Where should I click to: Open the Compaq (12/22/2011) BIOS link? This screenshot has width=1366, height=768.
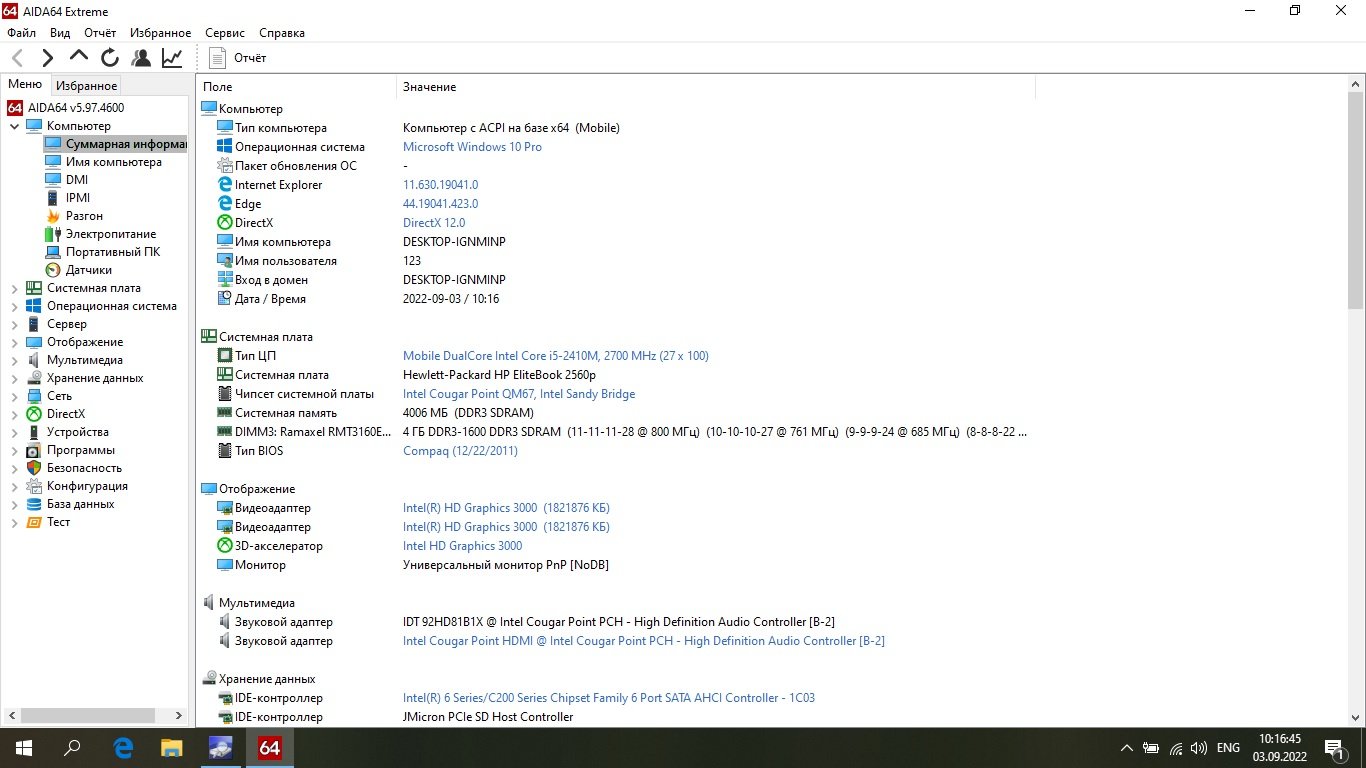coord(460,451)
